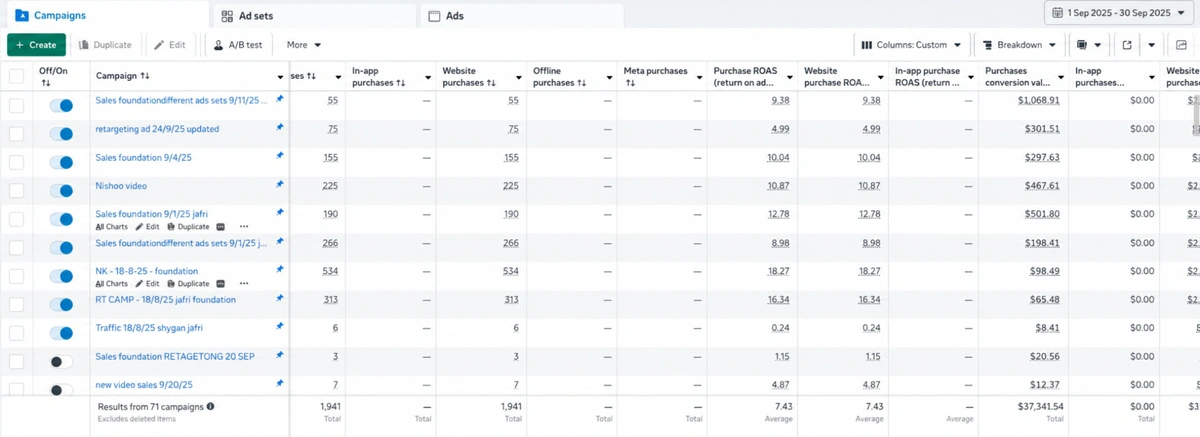The height and width of the screenshot is (437, 1200).
Task: Select checkbox for Sales foundation 9/4/25 row
Action: pyautogui.click(x=16, y=162)
